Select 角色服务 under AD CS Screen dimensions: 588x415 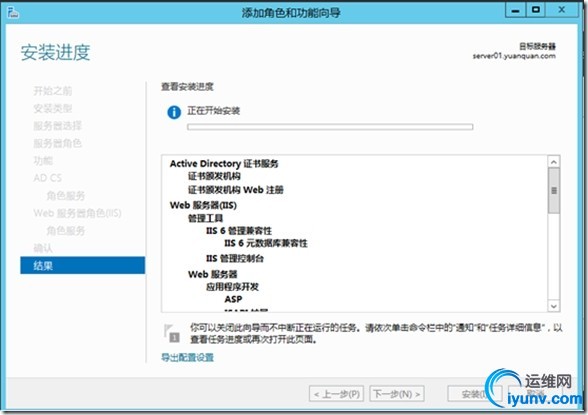point(66,196)
